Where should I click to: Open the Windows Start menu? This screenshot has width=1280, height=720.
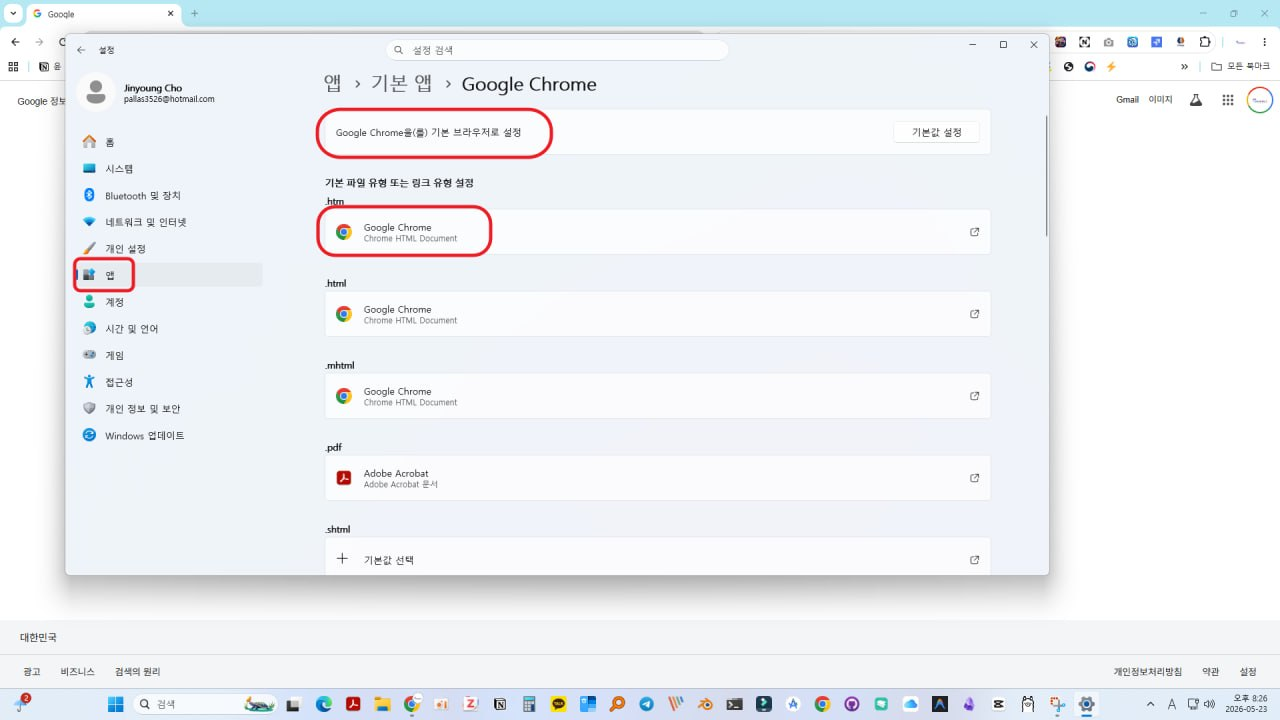click(x=116, y=704)
